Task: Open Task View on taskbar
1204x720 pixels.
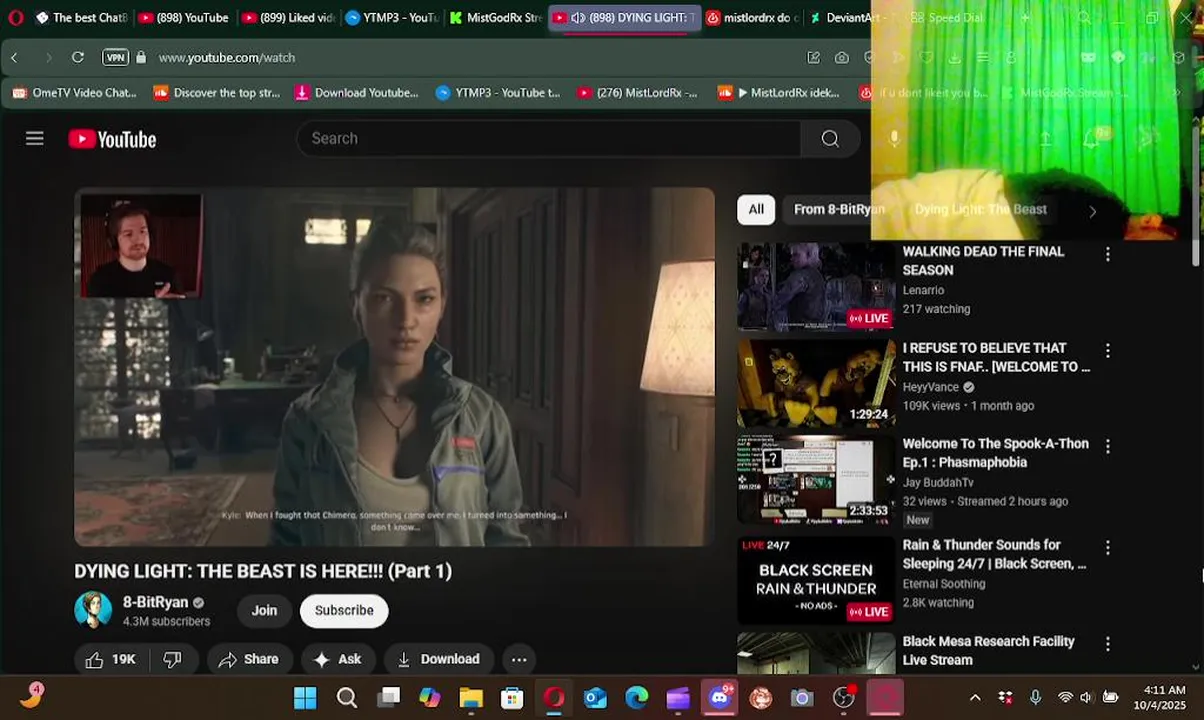Action: (x=389, y=698)
